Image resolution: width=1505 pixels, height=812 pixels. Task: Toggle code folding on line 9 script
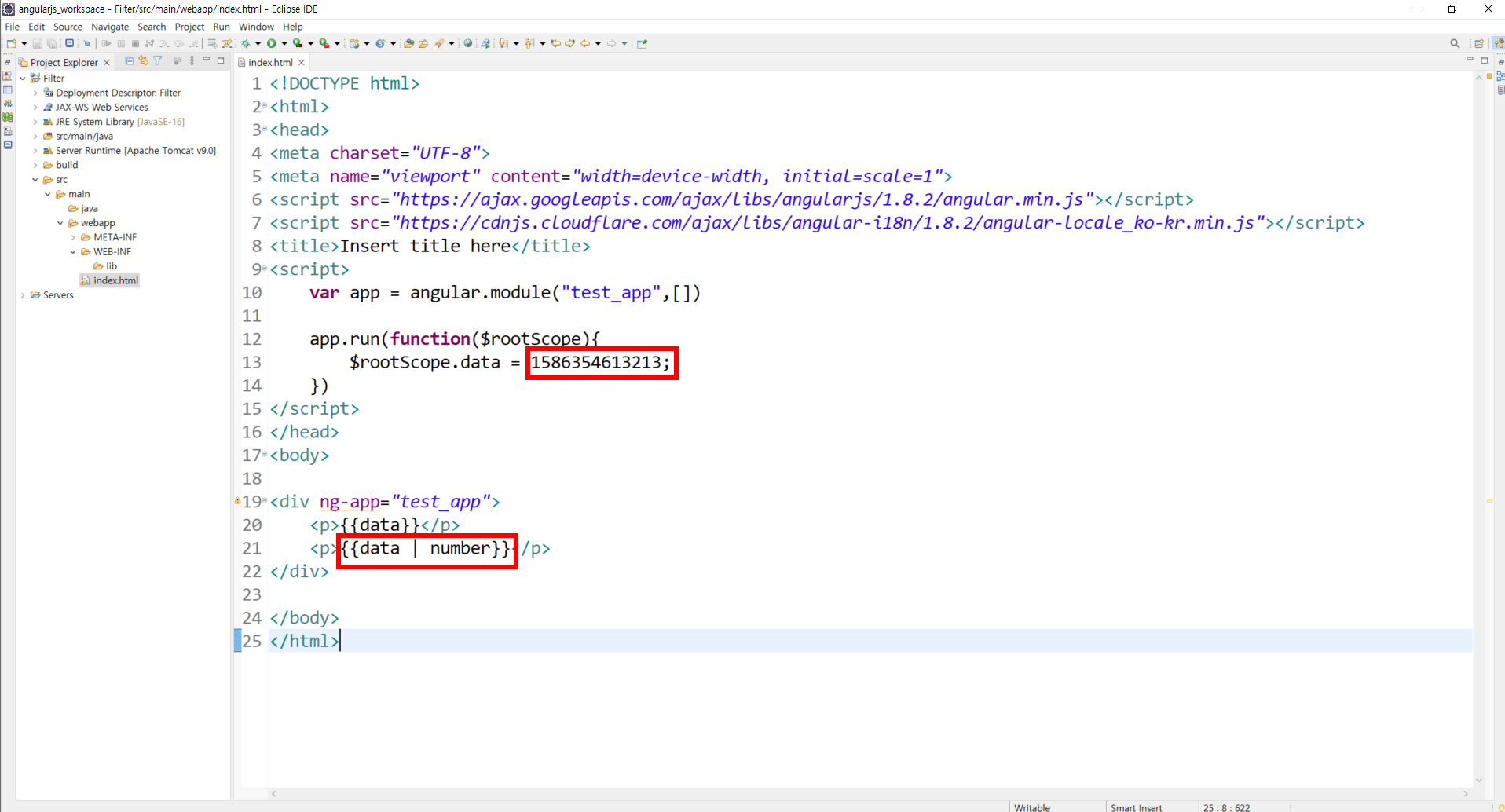(x=265, y=269)
